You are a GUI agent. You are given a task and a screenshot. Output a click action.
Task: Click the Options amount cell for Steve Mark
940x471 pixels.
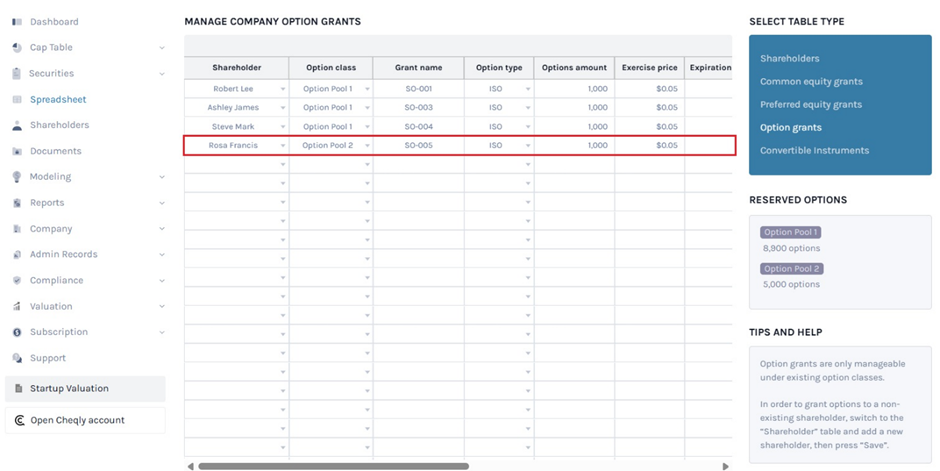pos(574,127)
